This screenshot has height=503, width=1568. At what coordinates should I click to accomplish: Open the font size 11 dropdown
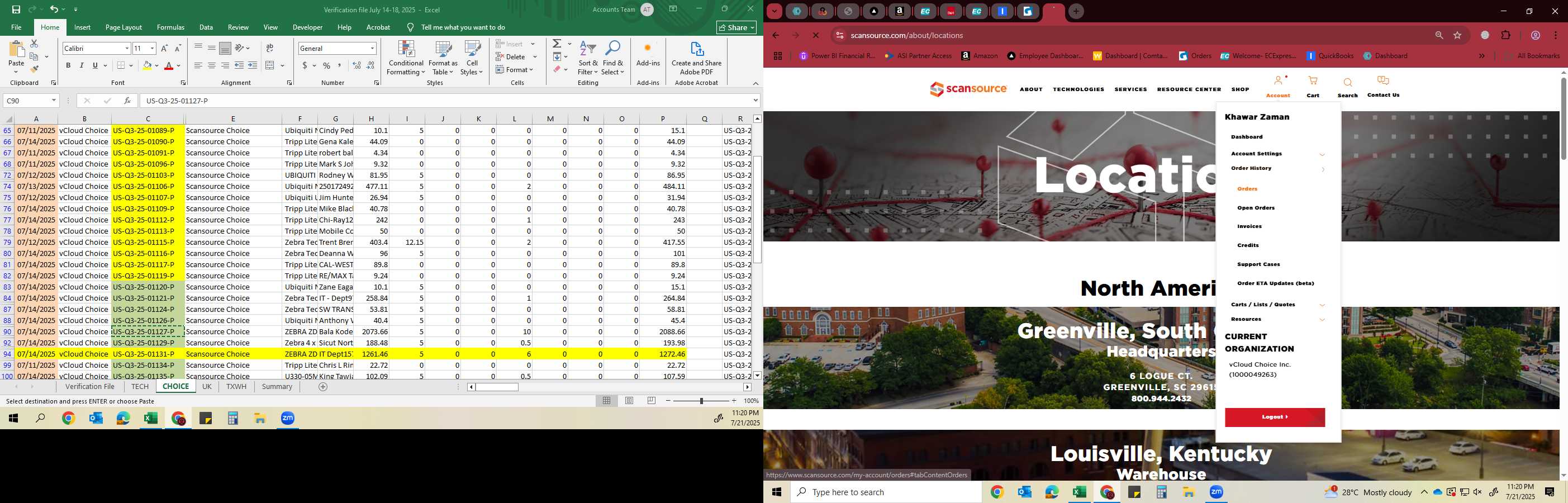click(x=152, y=48)
